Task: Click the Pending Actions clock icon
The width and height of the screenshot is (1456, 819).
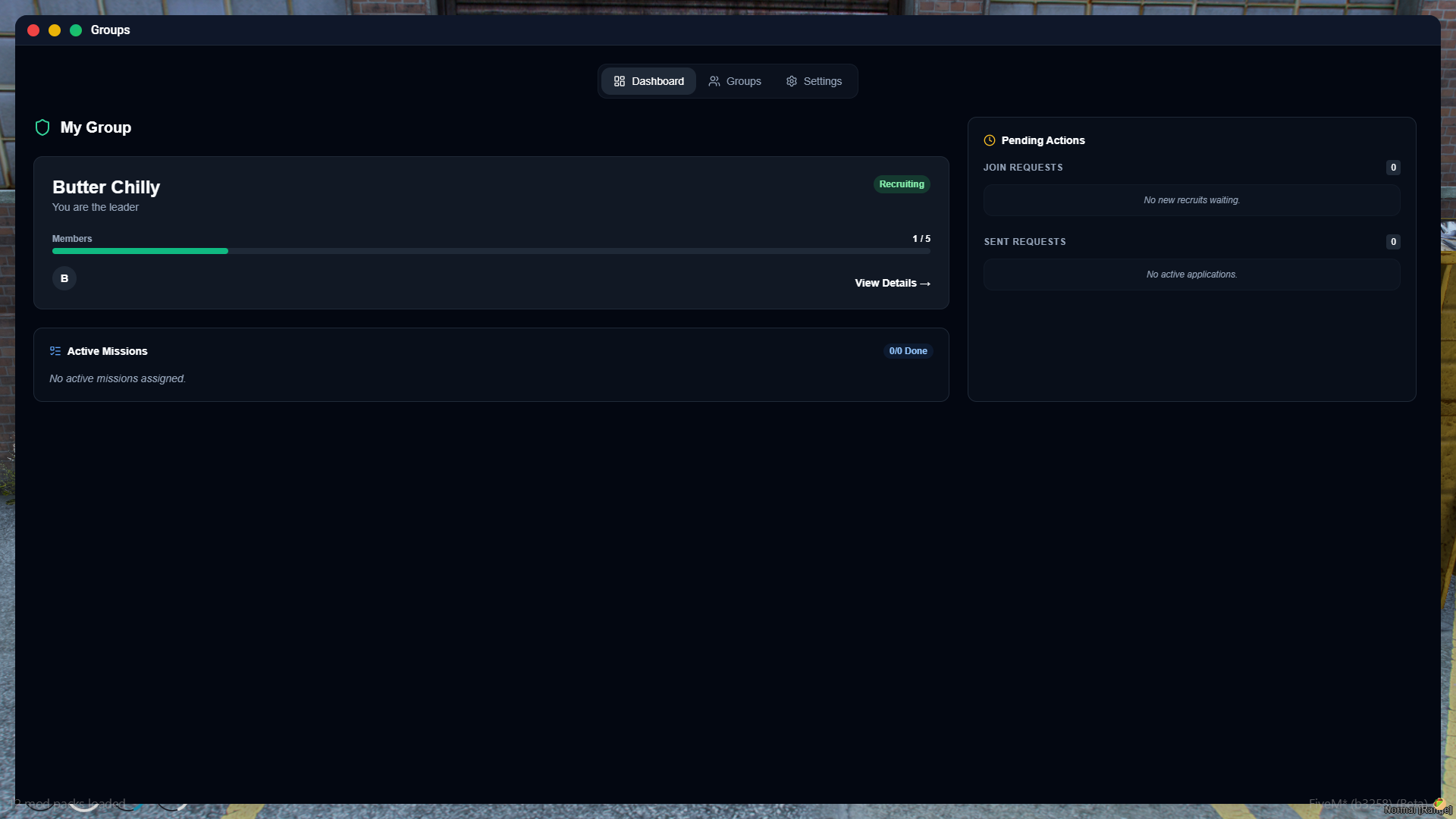Action: [x=990, y=140]
